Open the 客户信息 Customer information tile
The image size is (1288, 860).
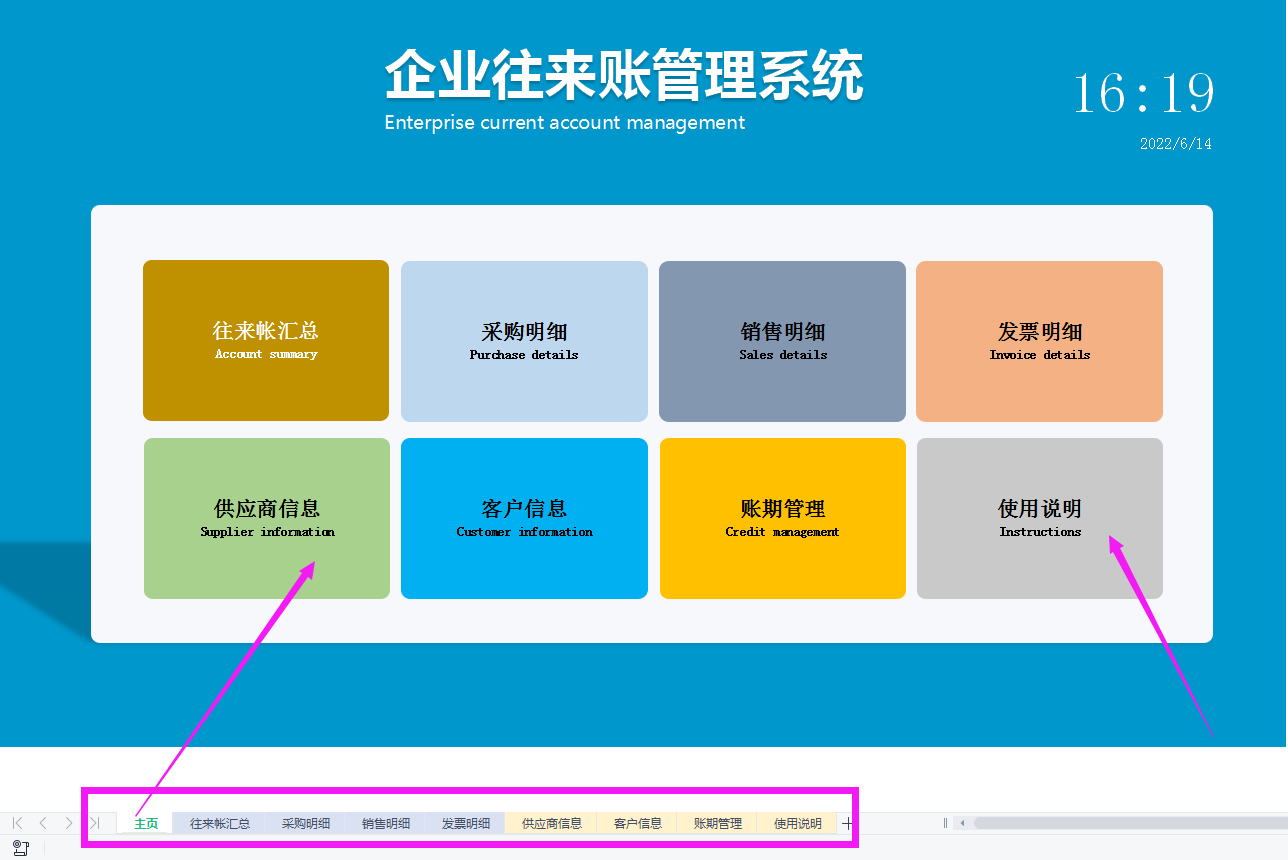click(524, 518)
